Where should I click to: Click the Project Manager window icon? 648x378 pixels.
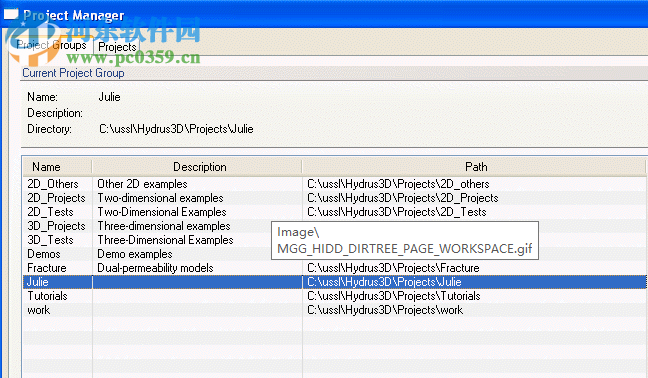pyautogui.click(x=11, y=14)
